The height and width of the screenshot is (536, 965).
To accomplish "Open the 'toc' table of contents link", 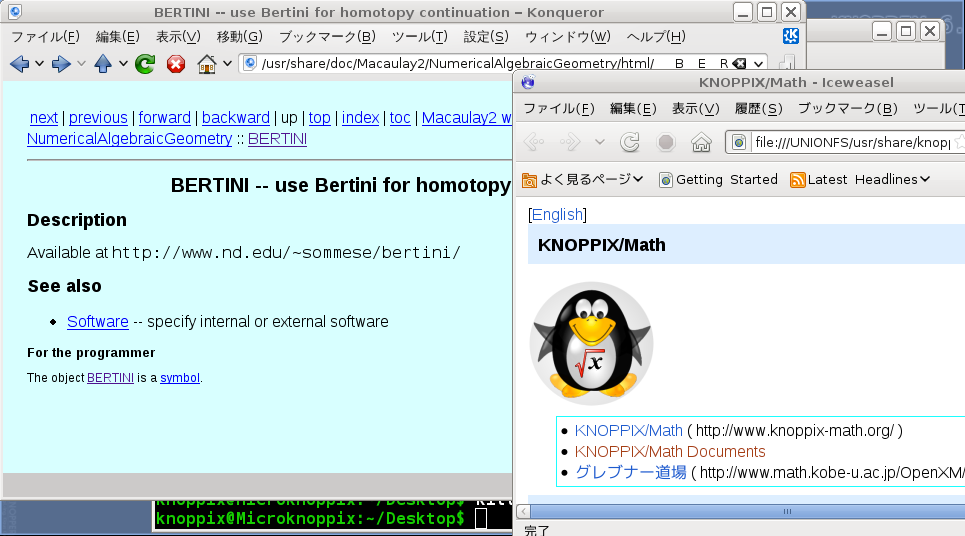I will tap(399, 118).
